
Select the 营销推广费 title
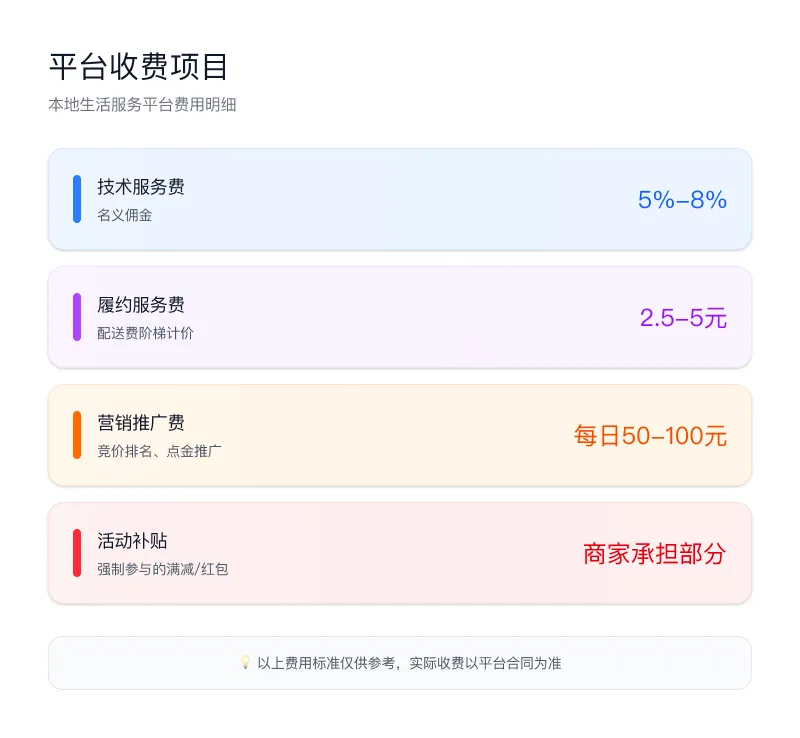(141, 423)
